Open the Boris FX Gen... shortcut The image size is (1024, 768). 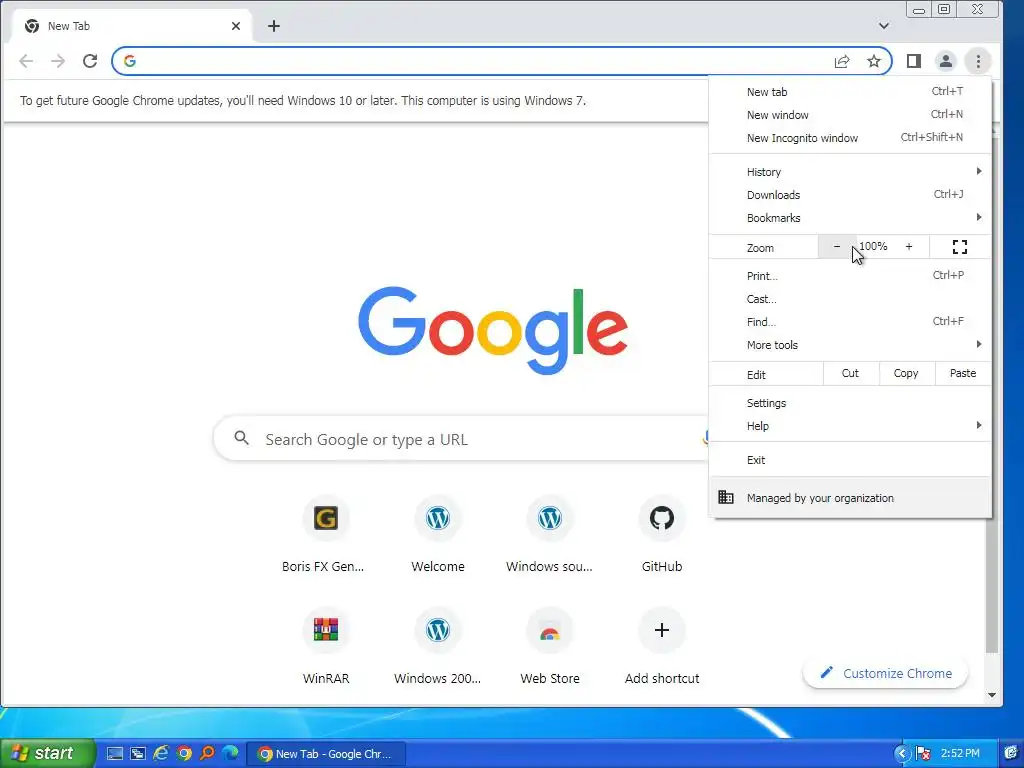pos(325,535)
